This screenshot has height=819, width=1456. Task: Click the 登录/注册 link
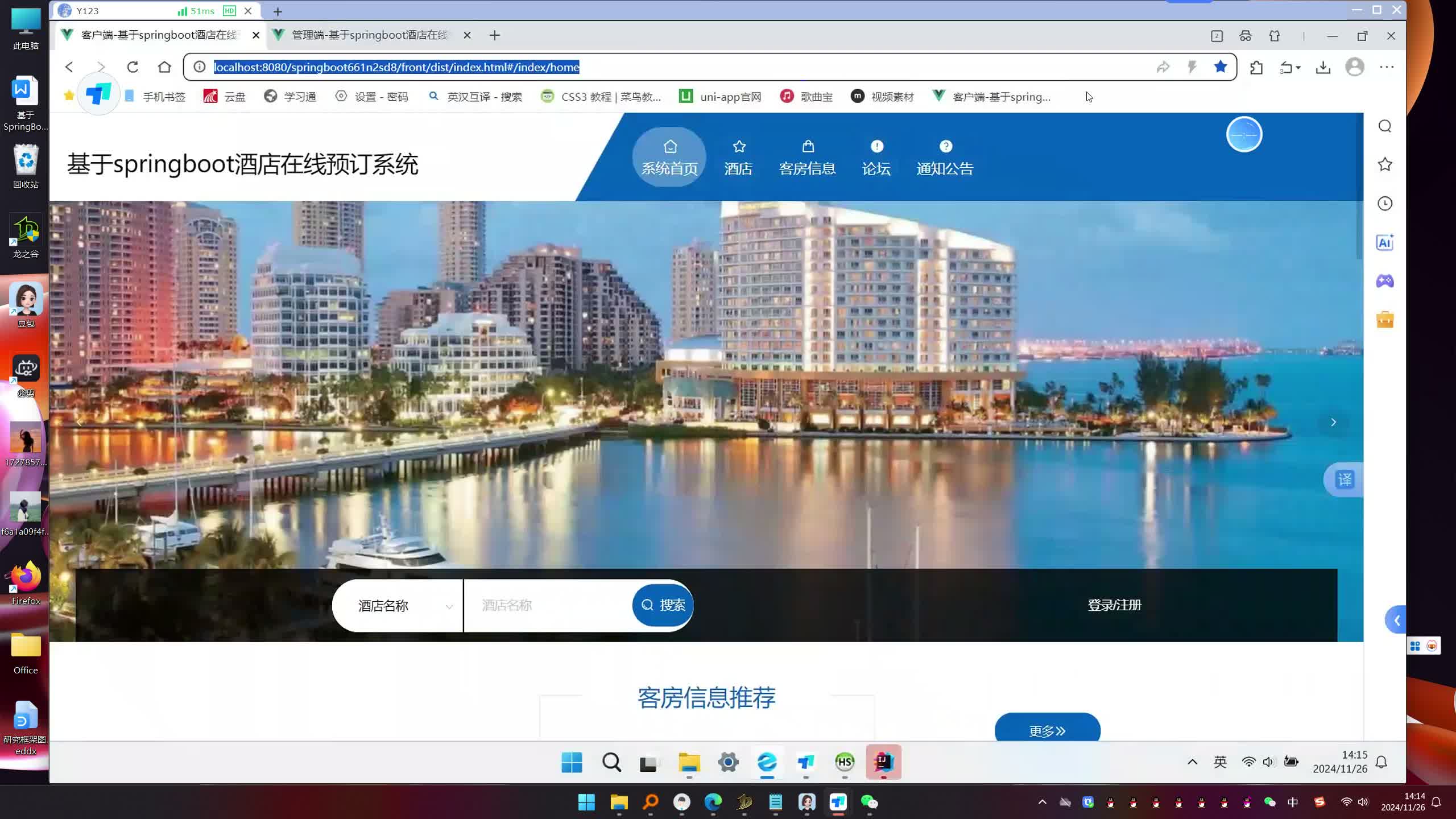pos(1114,605)
